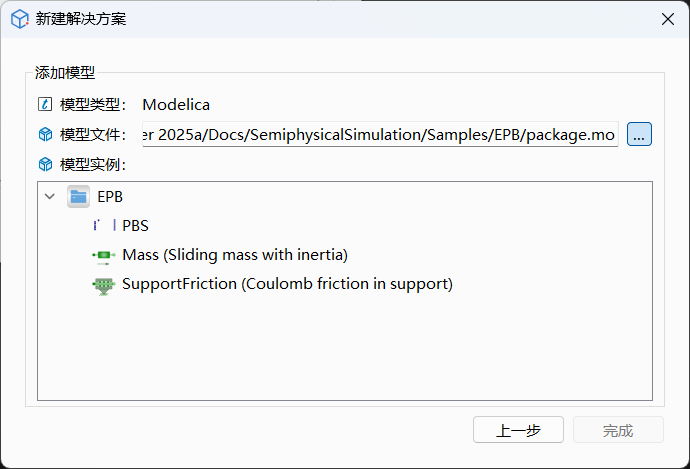
Task: Click the 模型类型 icon
Action: pyautogui.click(x=44, y=104)
